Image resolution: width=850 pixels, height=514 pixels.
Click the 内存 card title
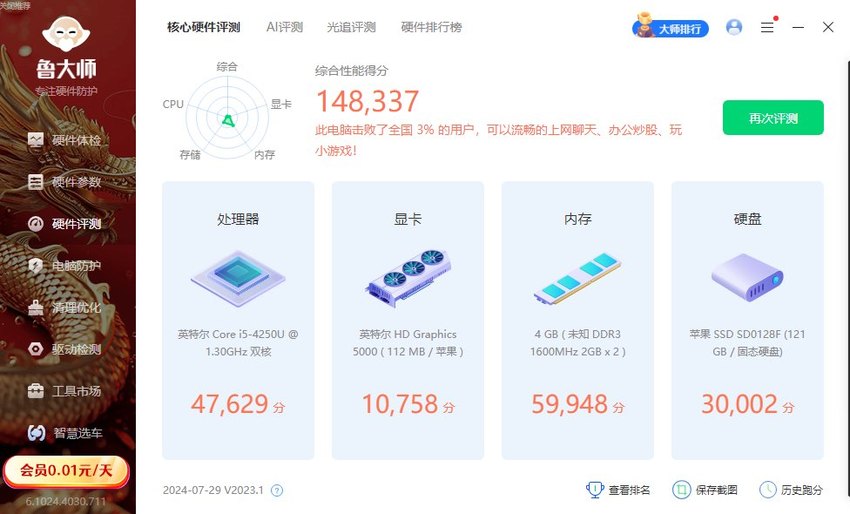[x=578, y=219]
